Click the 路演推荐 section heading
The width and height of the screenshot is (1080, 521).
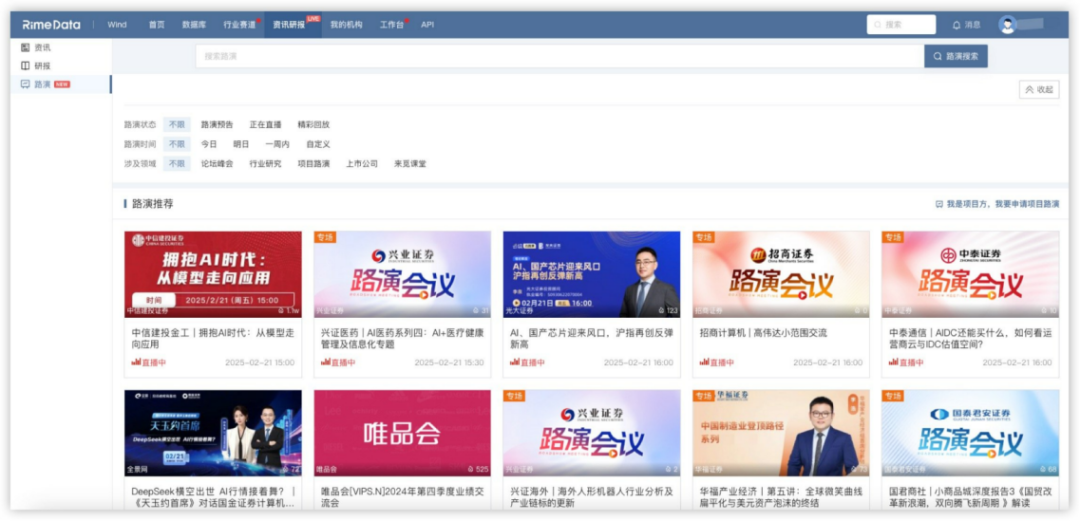pyautogui.click(x=152, y=204)
